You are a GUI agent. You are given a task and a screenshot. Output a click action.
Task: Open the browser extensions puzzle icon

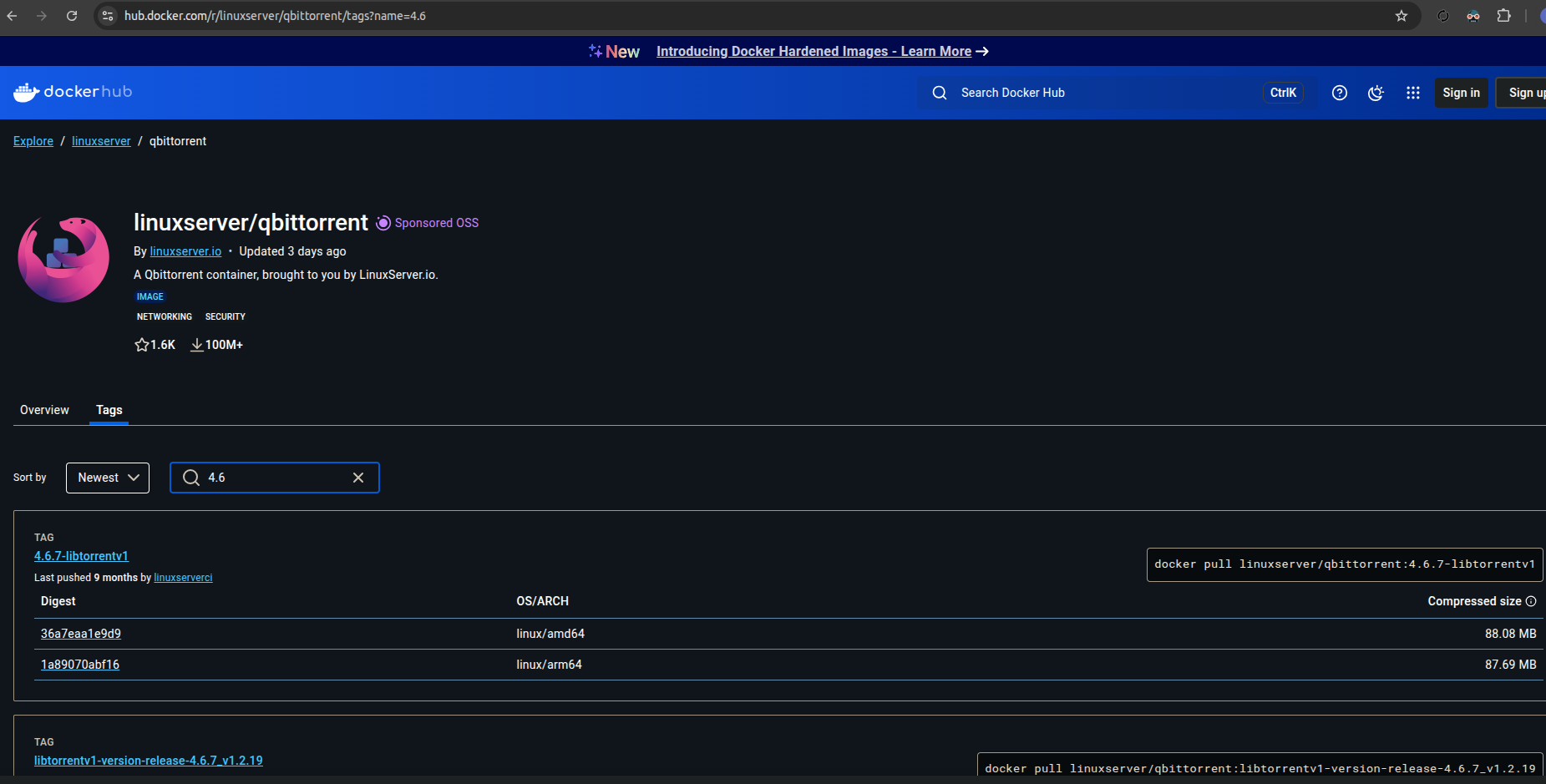coord(1503,16)
